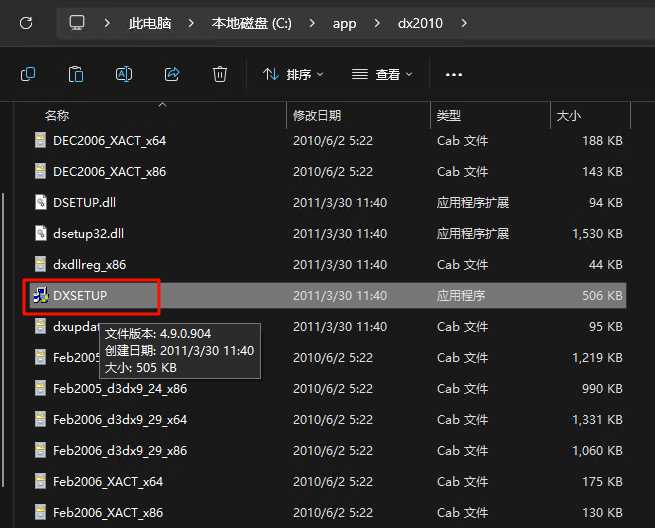
Task: Sort by 大小 column header
Action: coord(569,115)
